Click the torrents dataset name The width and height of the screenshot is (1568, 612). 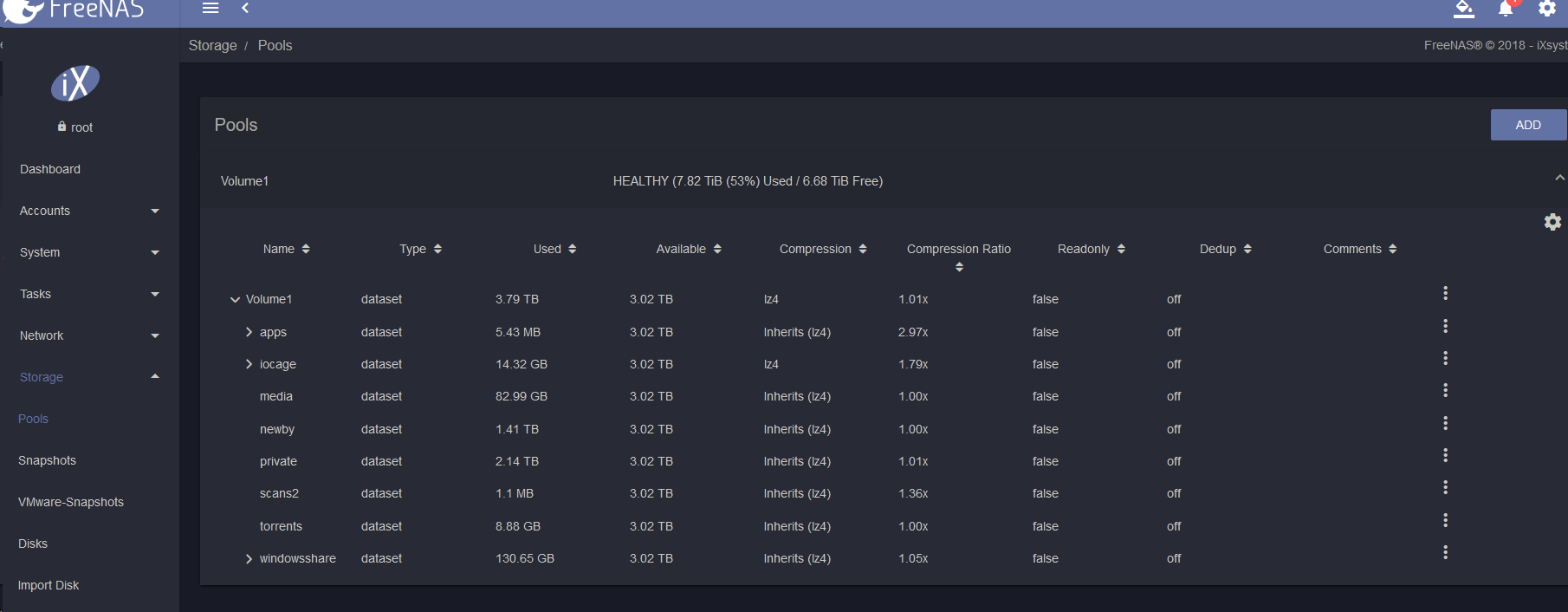[281, 526]
